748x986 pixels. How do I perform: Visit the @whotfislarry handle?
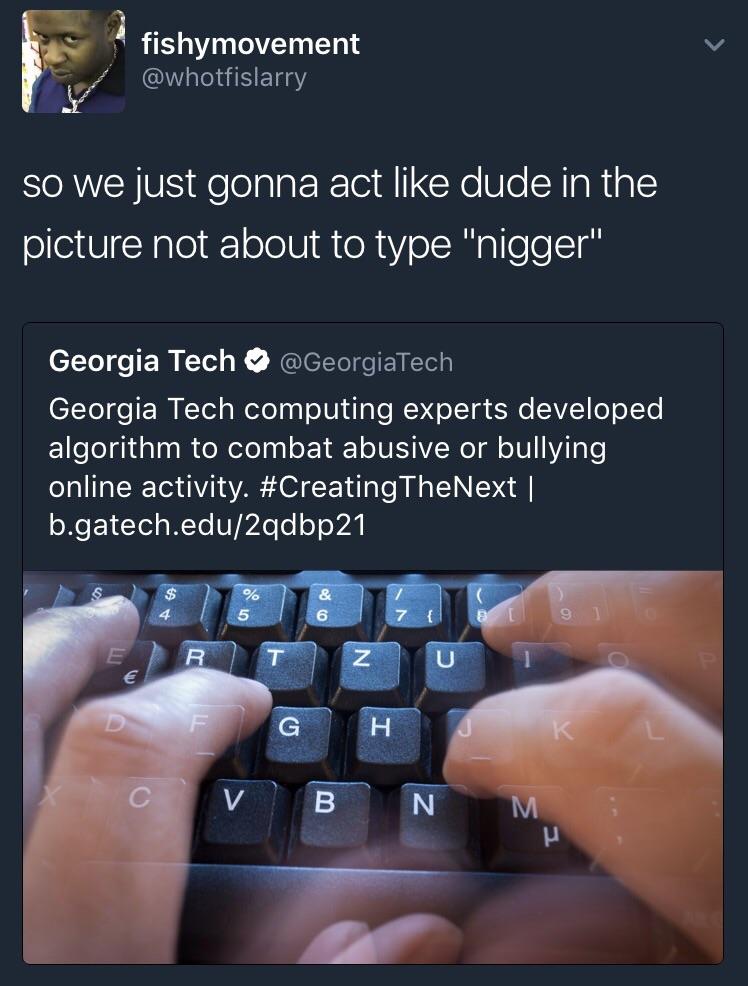224,77
